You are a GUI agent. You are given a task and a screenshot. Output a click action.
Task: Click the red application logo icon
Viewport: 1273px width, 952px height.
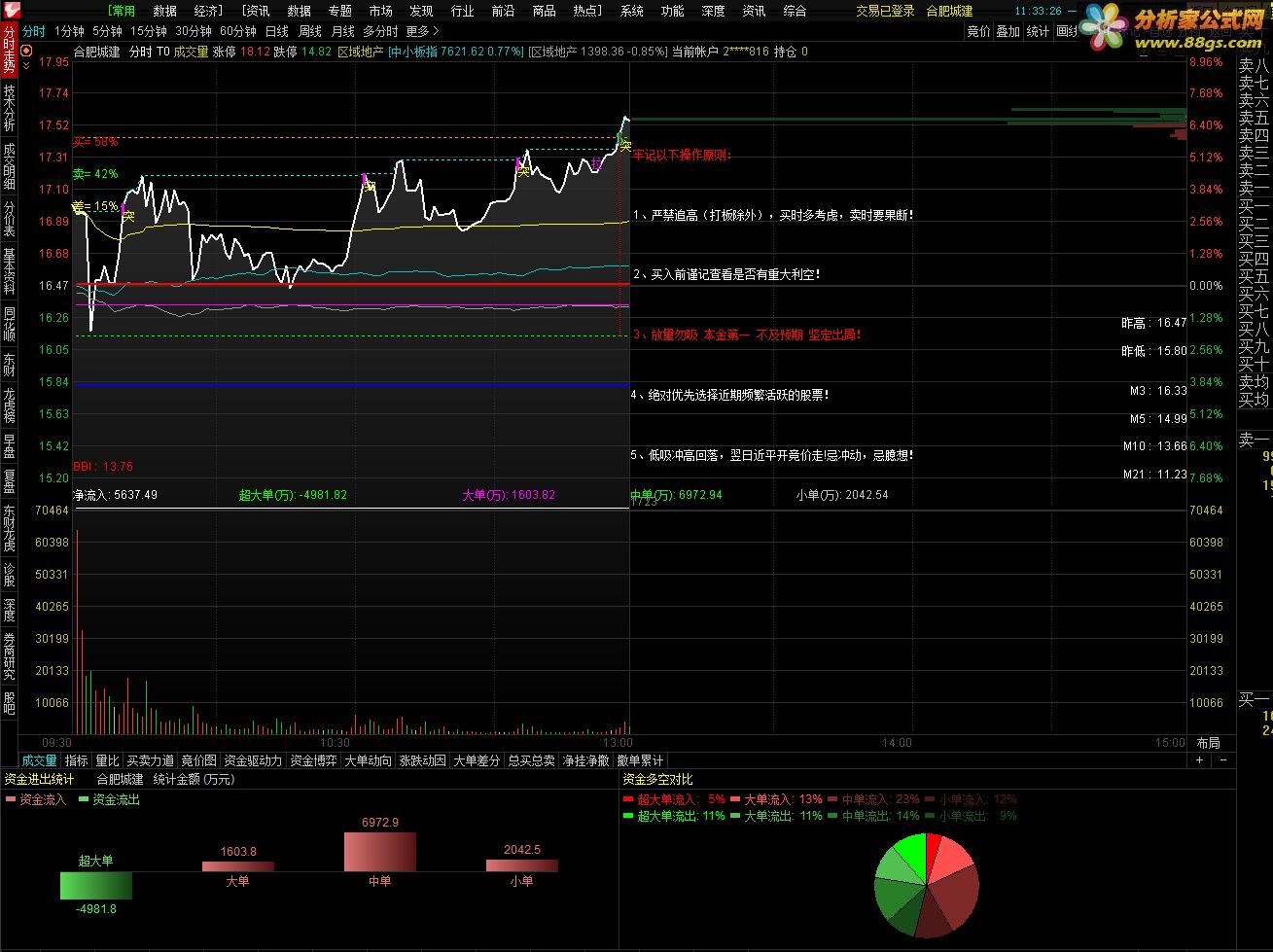[10, 11]
